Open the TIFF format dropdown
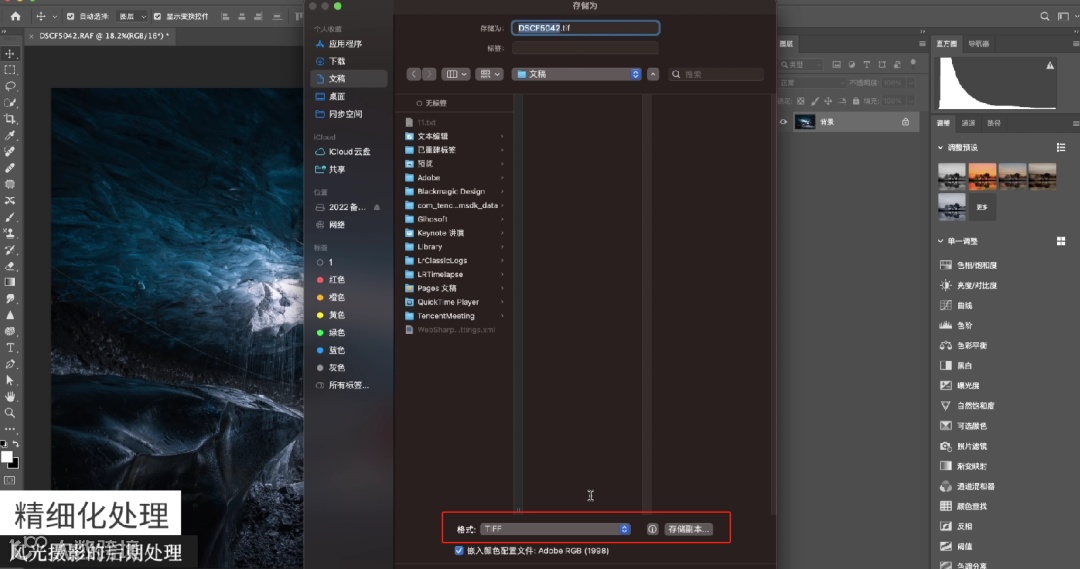This screenshot has width=1080, height=569. tap(555, 529)
